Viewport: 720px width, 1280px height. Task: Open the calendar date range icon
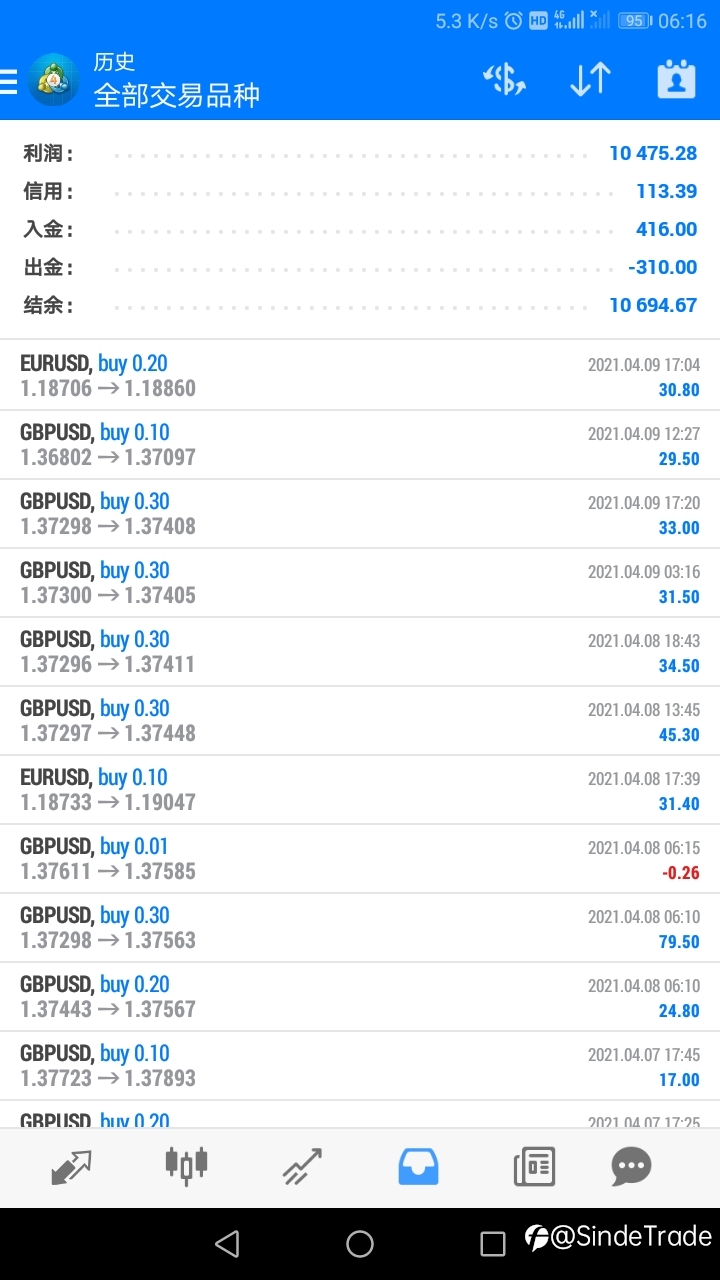pos(676,80)
